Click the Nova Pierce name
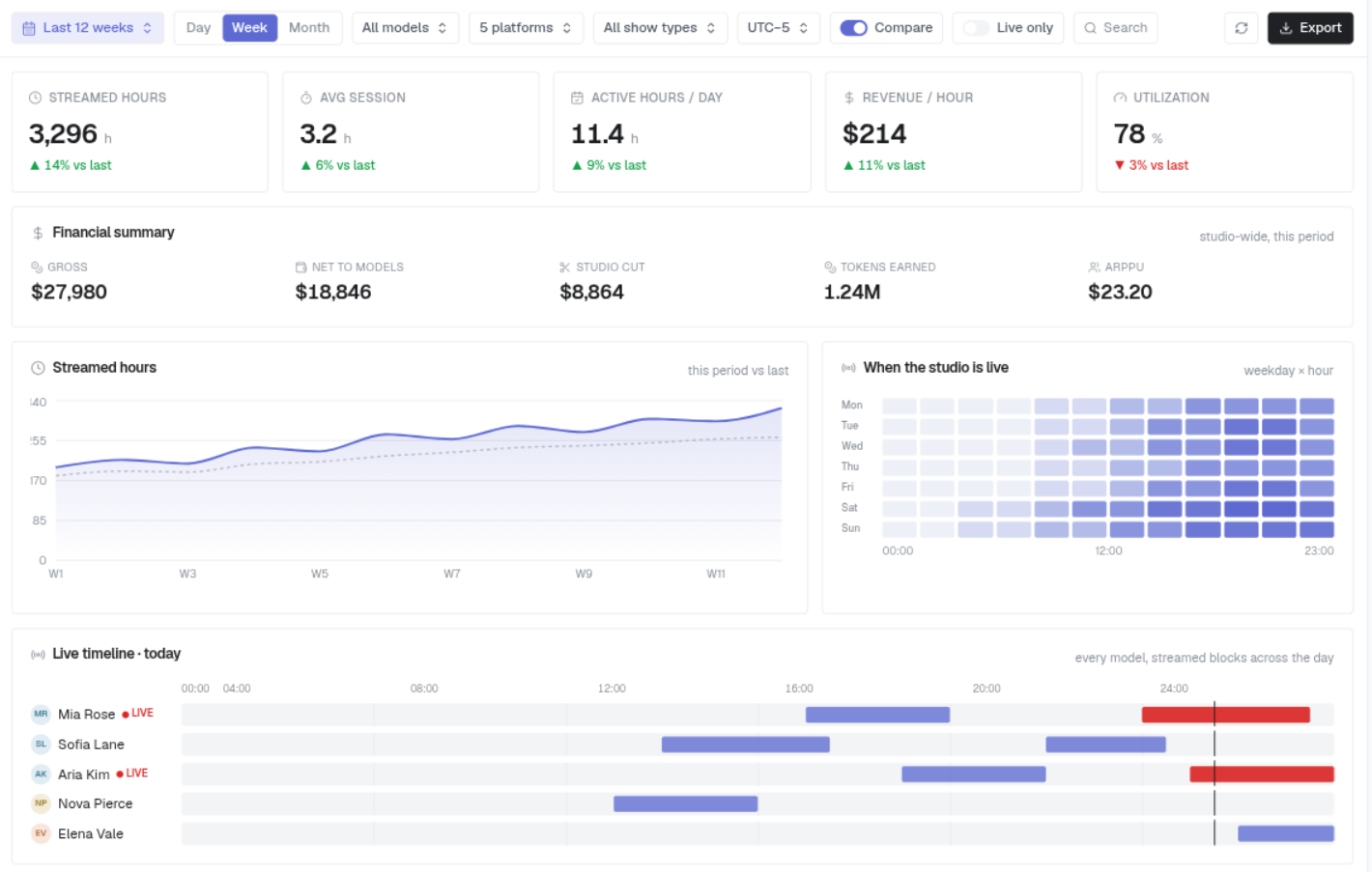Image resolution: width=1372 pixels, height=872 pixels. pos(96,803)
